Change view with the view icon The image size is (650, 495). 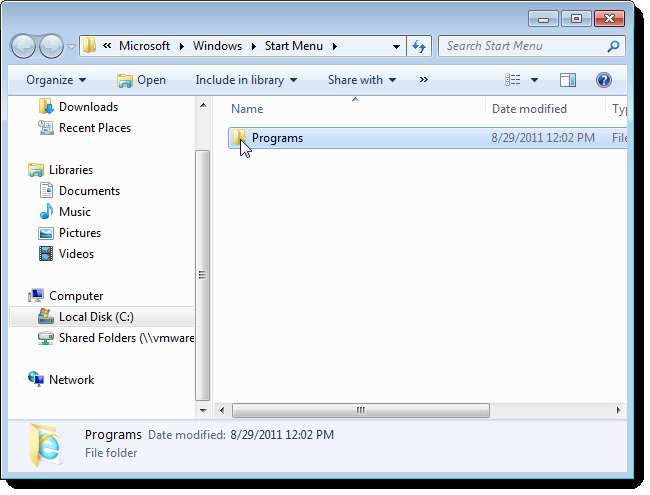pos(512,80)
